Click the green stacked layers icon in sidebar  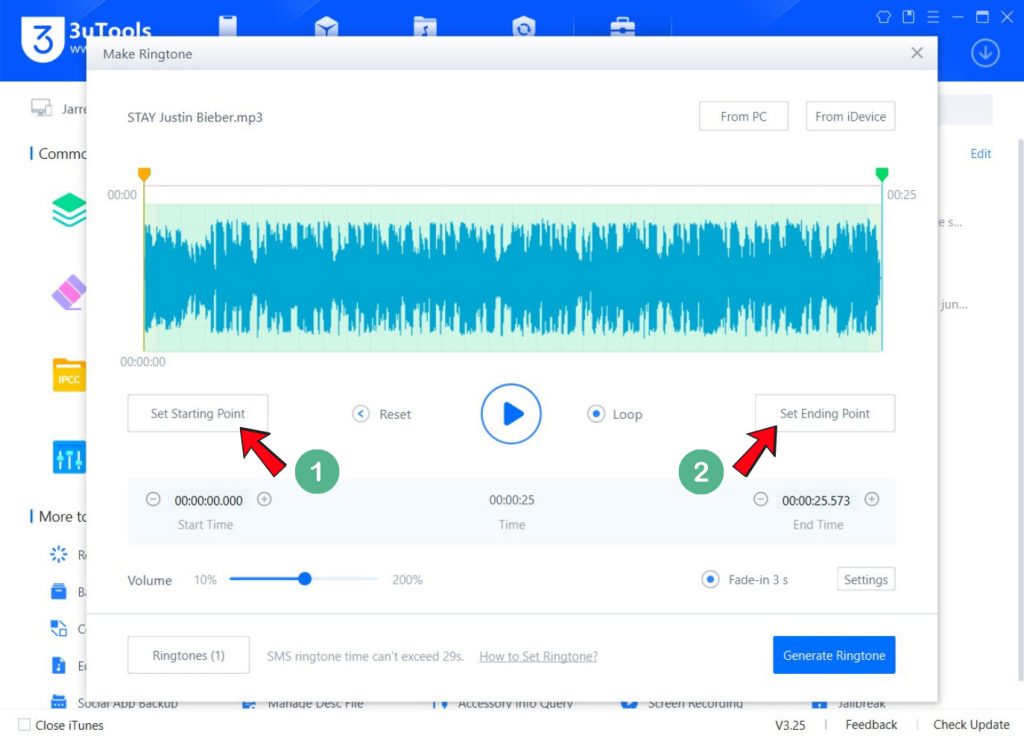tap(69, 210)
